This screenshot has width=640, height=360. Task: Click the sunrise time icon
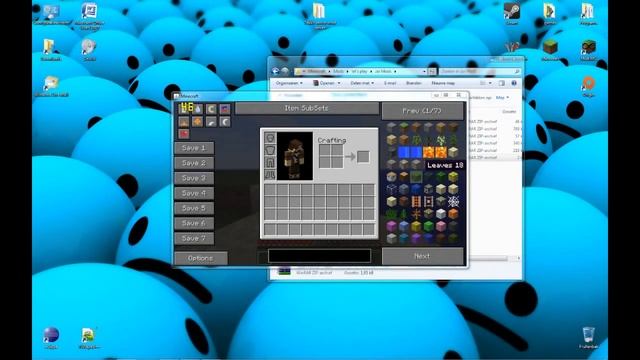(x=184, y=122)
